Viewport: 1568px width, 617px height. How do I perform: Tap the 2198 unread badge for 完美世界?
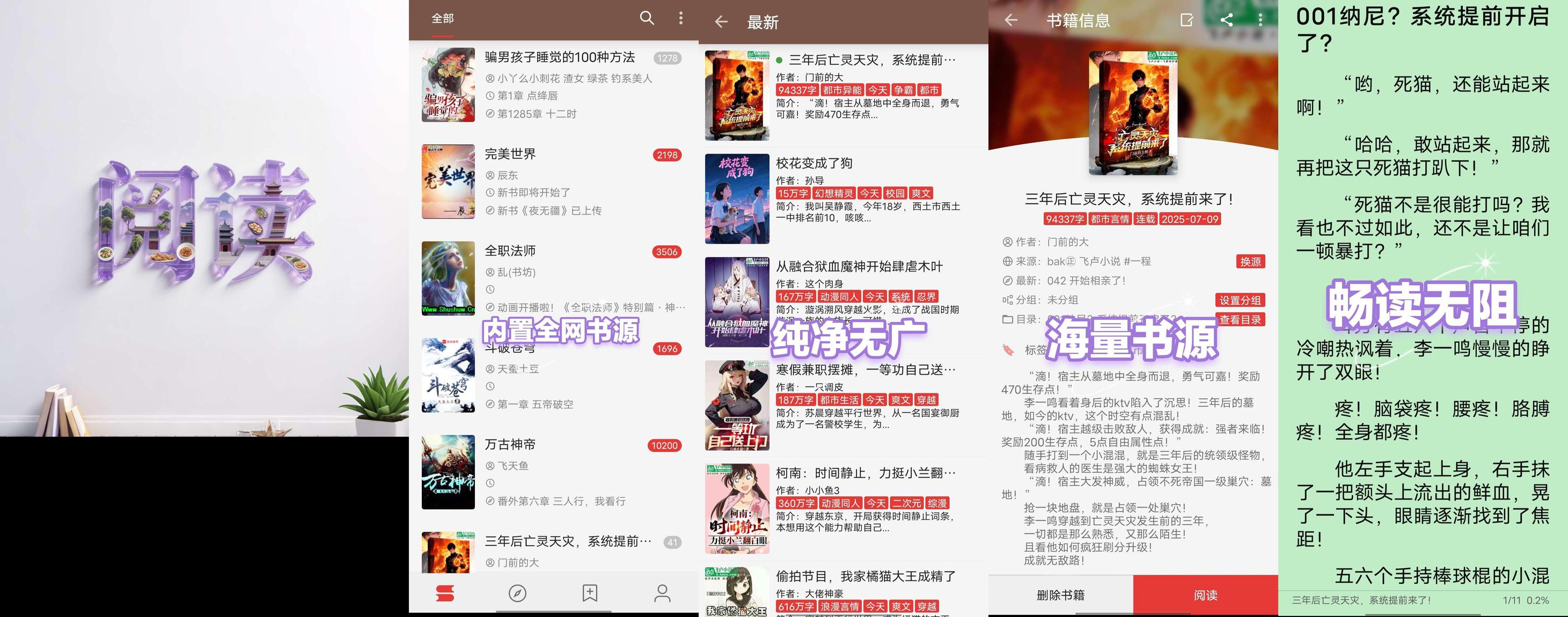(x=667, y=155)
